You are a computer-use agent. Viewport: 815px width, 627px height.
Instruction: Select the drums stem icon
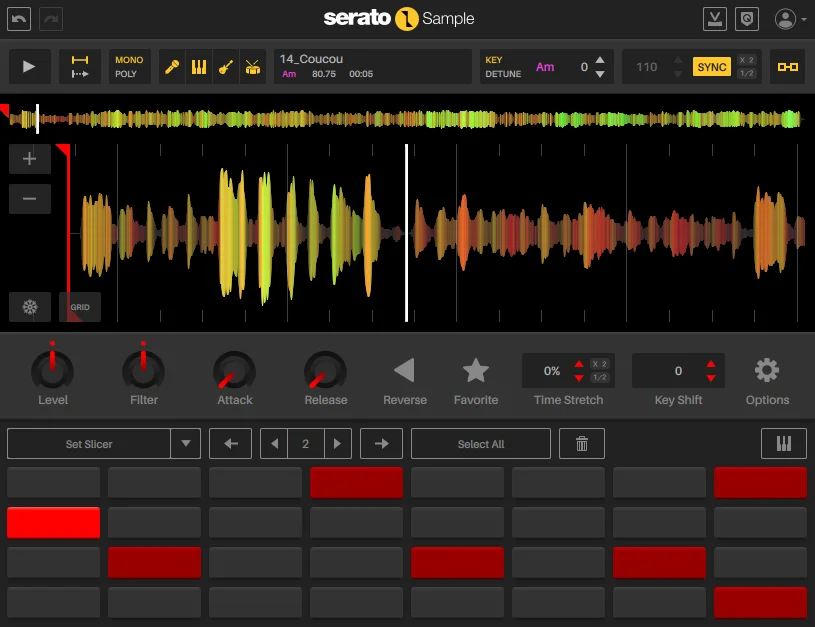tap(253, 67)
